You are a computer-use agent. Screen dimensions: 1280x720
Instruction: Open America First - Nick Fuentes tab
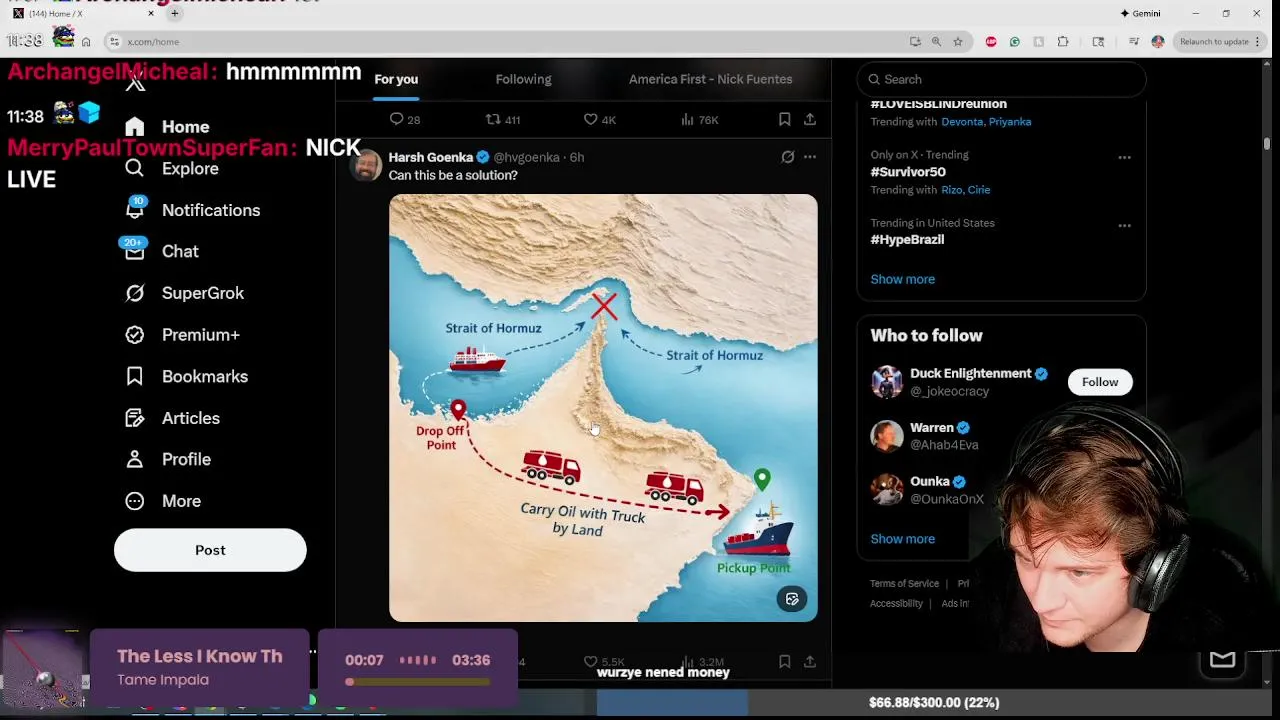tap(710, 79)
